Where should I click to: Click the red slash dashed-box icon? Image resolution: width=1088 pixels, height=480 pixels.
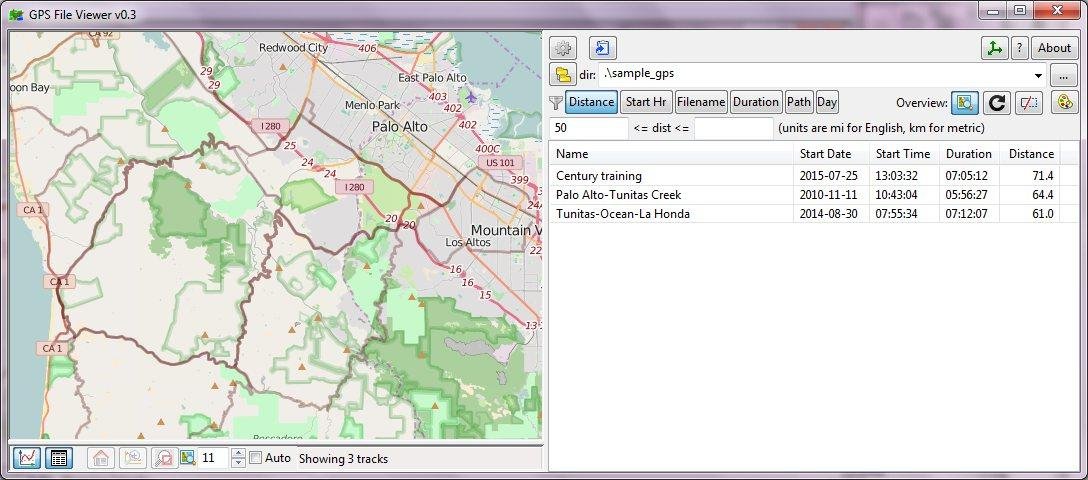point(1029,103)
